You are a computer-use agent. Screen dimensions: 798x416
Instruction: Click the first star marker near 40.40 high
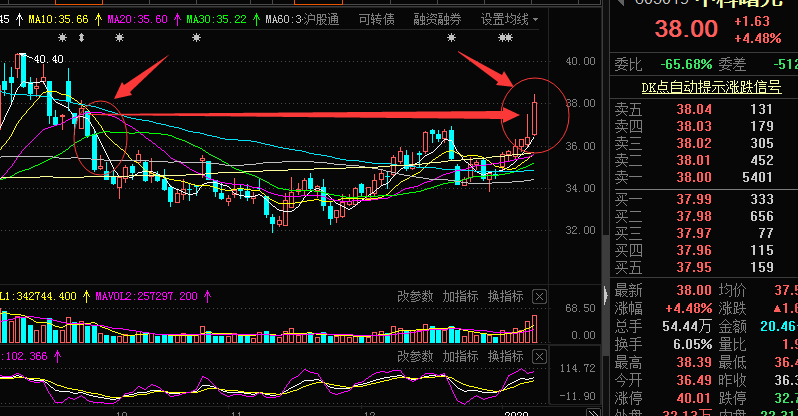(62, 38)
